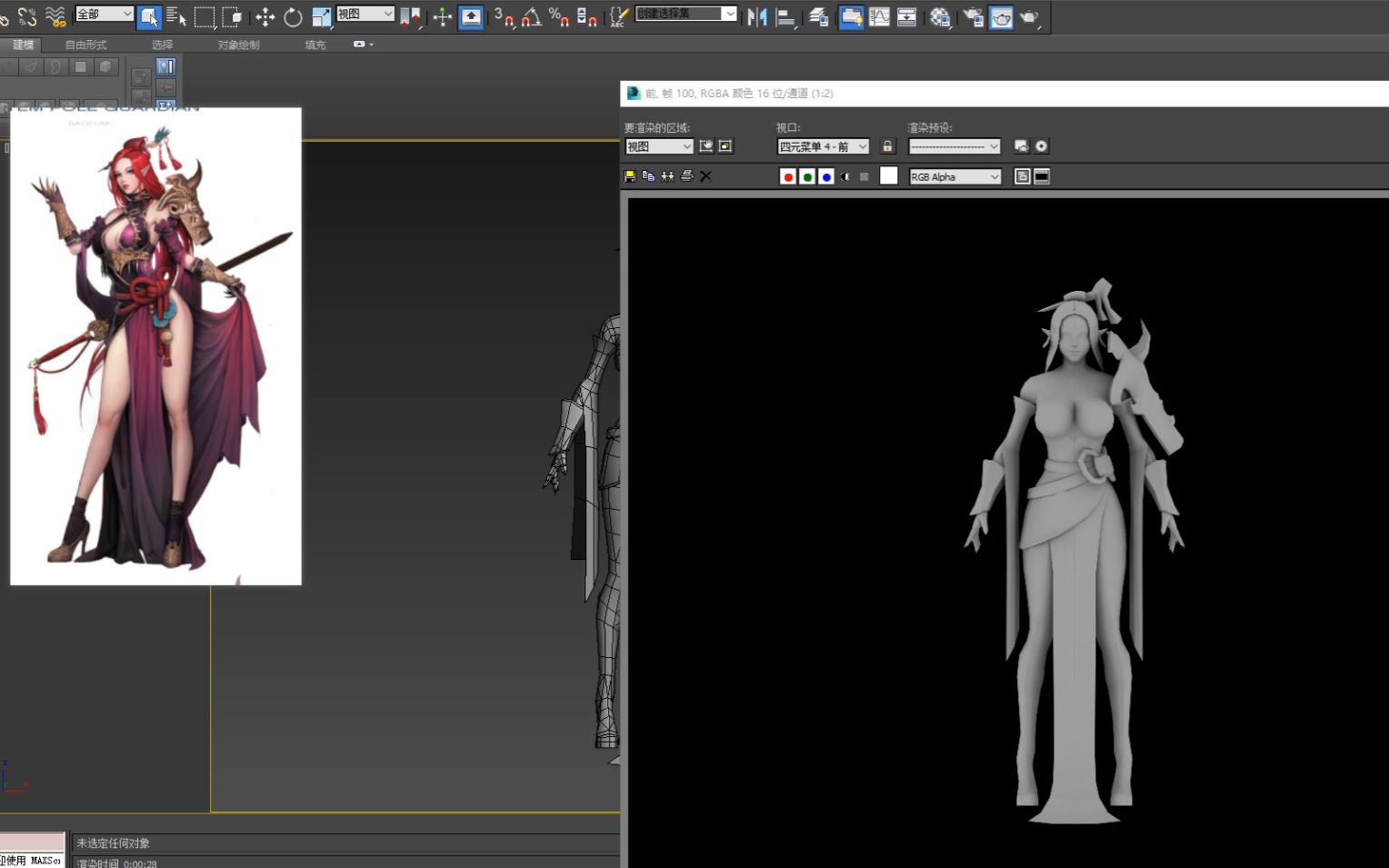Toggle the Lock to Viewport padlock

point(887,146)
